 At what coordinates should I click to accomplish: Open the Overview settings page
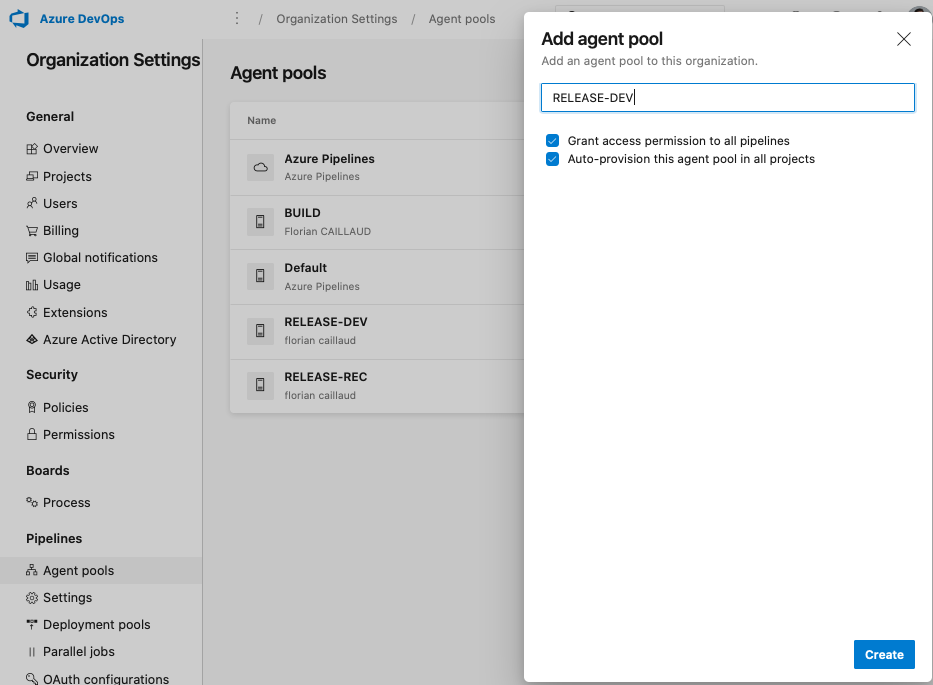coord(70,149)
